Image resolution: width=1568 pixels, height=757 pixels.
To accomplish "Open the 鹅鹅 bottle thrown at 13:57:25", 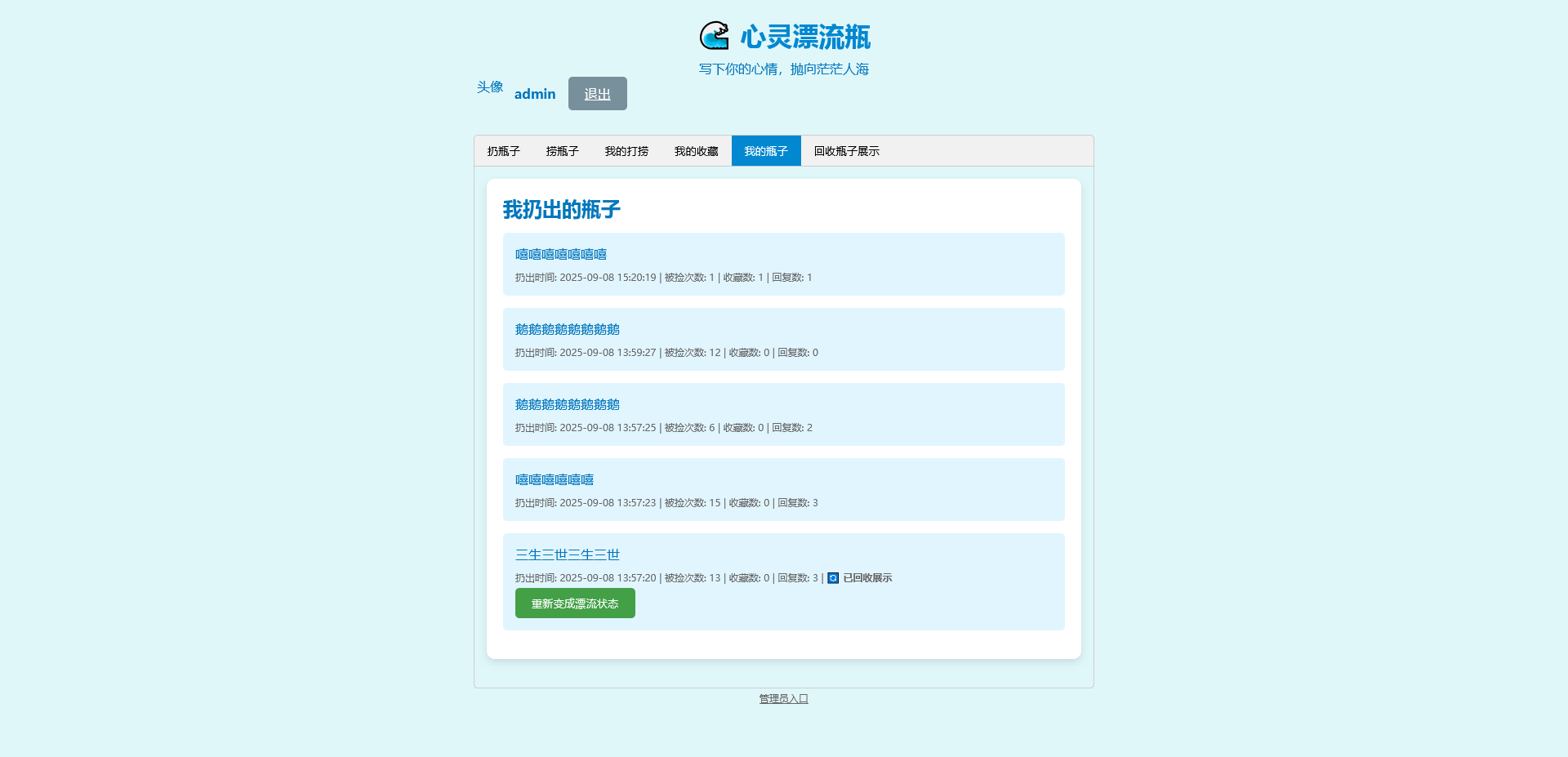I will point(567,405).
